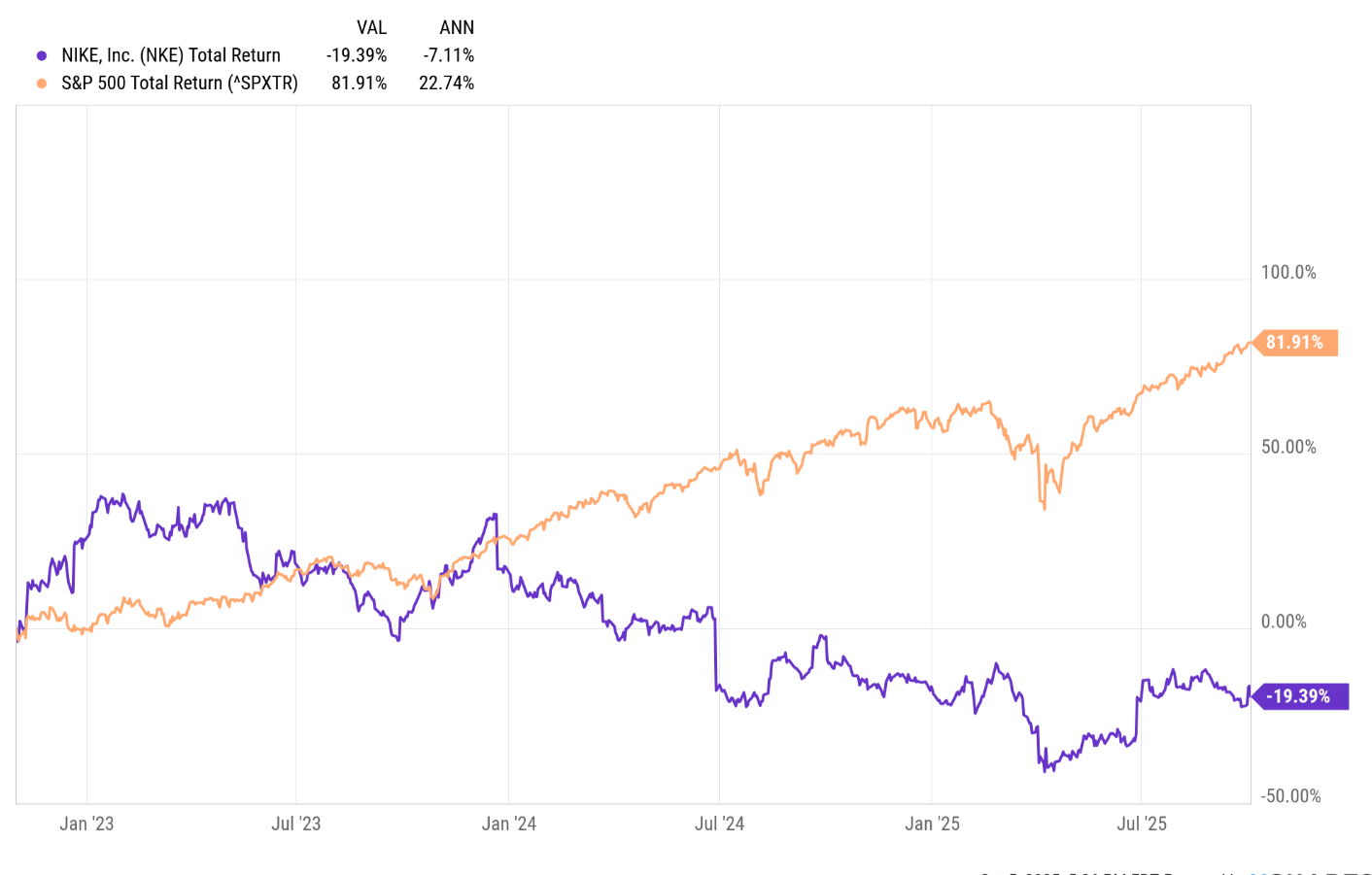Click the orange 81.91% end-of-line flag
This screenshot has height=875, width=1372.
tap(1295, 343)
